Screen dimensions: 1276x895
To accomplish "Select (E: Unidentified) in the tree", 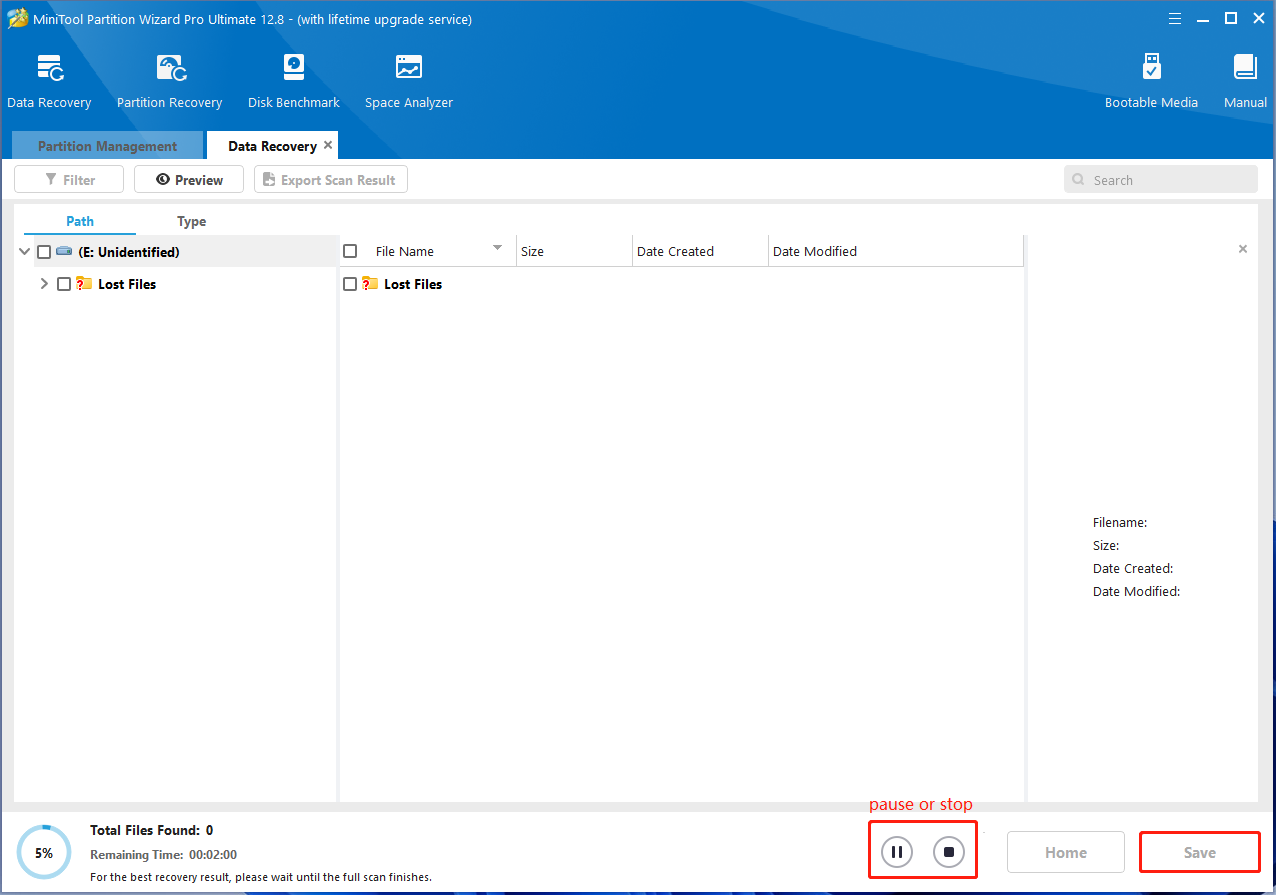I will click(129, 252).
